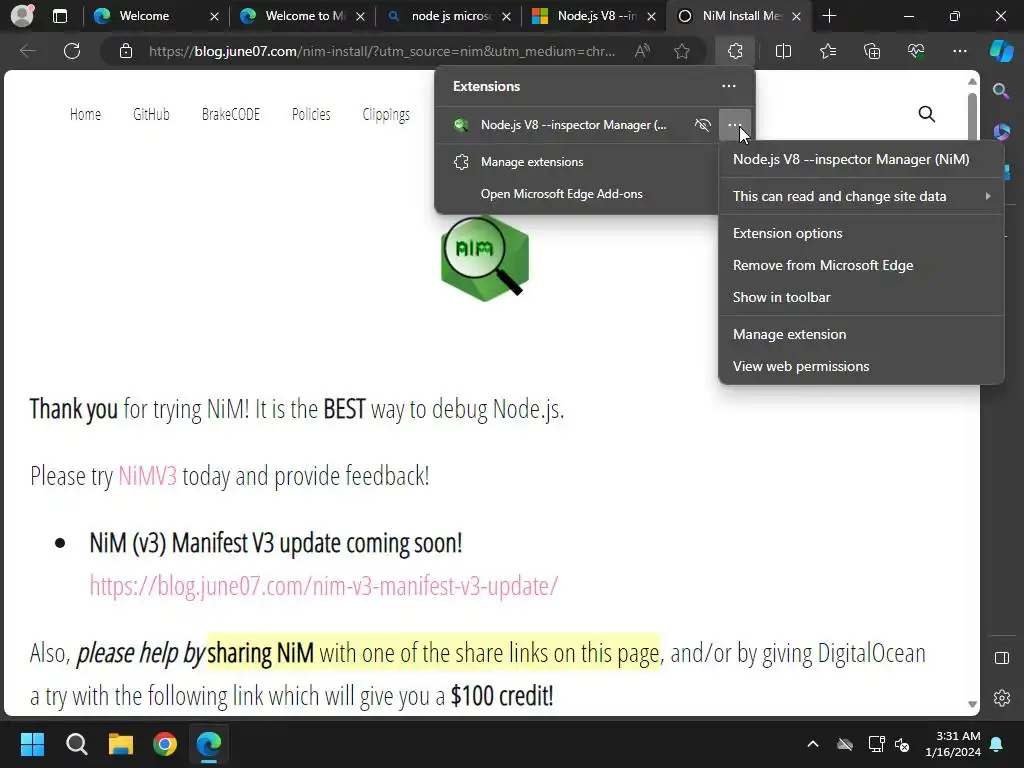This screenshot has width=1024, height=768.
Task: Click the sidebar settings gear
Action: click(x=1002, y=698)
